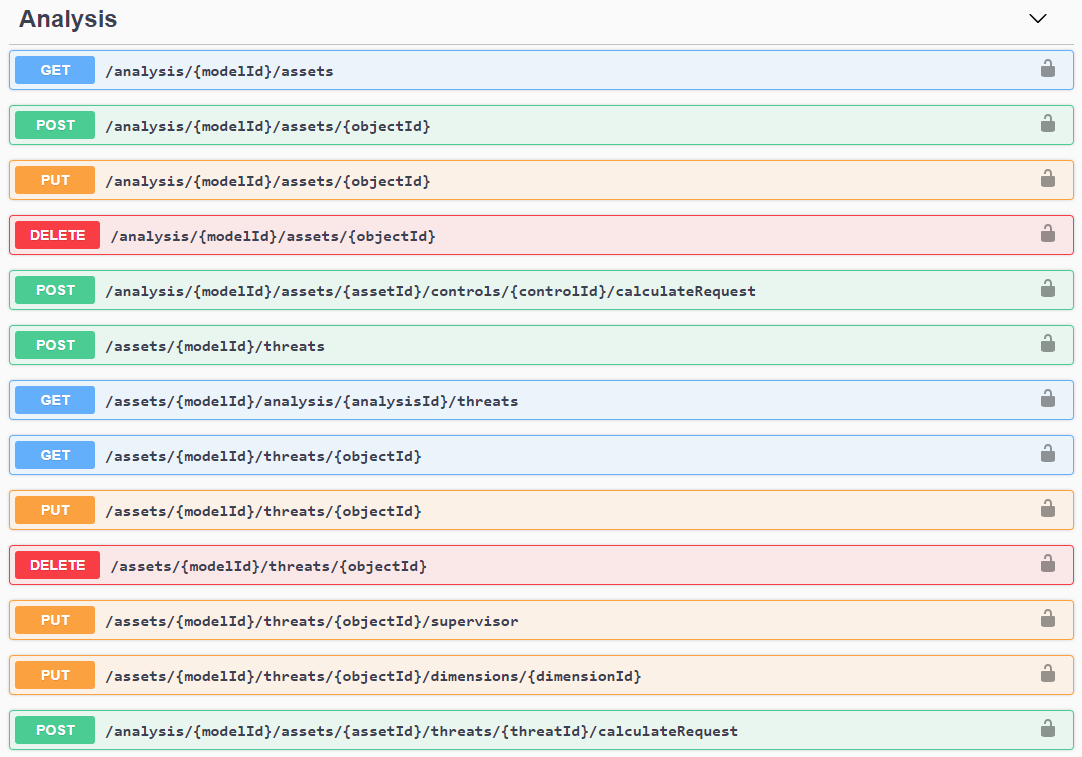Screen dimensions: 1082x757
Task: Click lock icon on controls calculateRequest row
Action: click(1047, 289)
